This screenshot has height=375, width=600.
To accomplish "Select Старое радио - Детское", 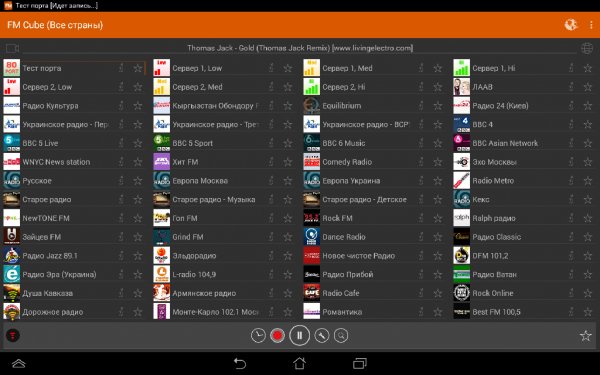I will (x=364, y=199).
